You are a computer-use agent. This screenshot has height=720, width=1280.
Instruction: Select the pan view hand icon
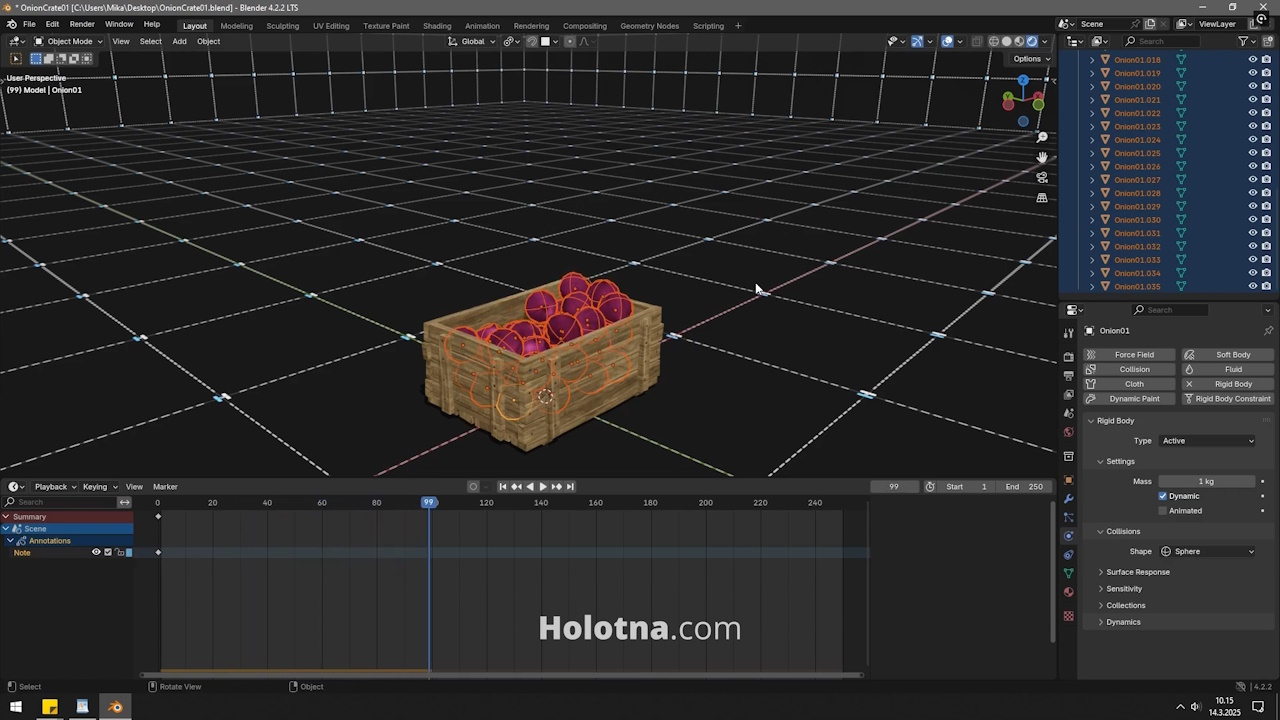tap(1042, 157)
